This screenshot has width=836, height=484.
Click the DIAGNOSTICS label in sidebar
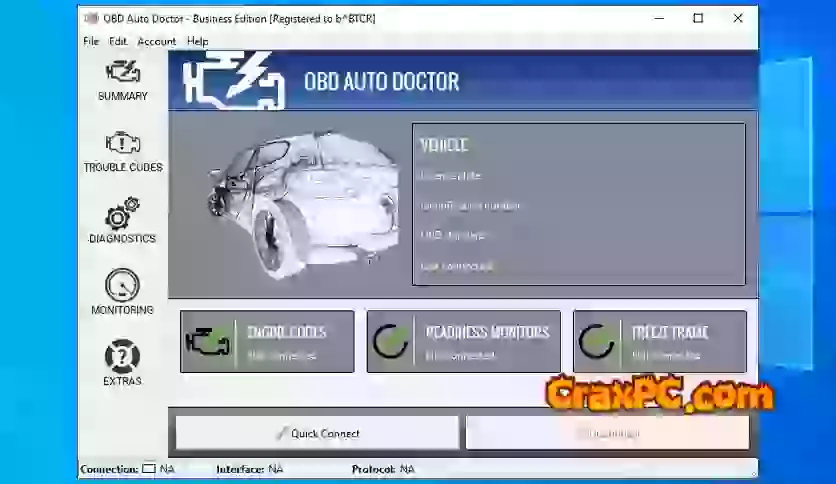coord(122,238)
